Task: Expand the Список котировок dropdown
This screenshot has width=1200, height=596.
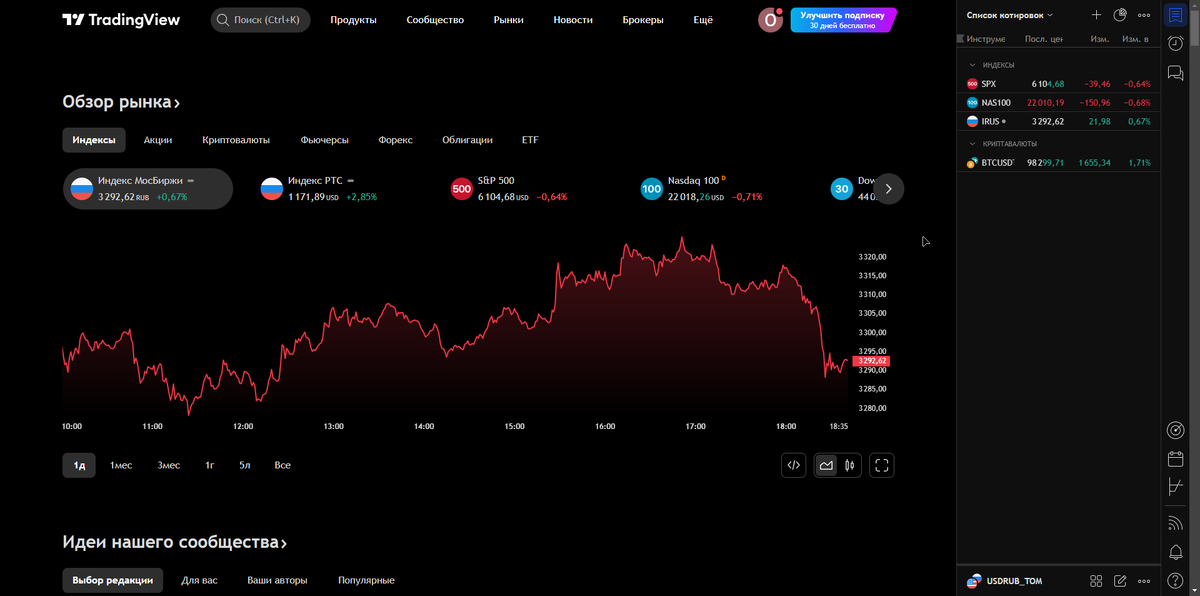Action: 1010,15
